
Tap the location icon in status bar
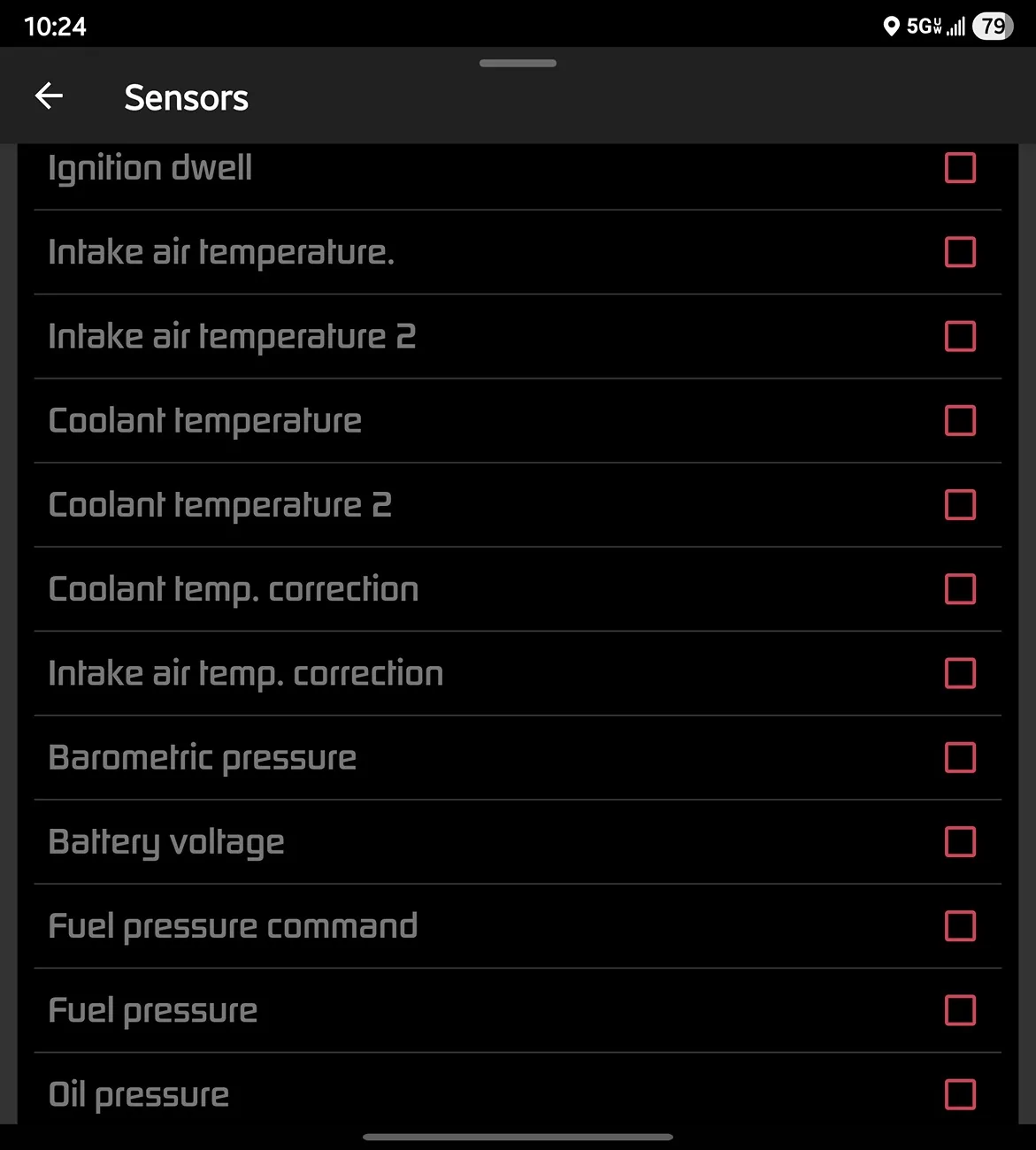[891, 27]
